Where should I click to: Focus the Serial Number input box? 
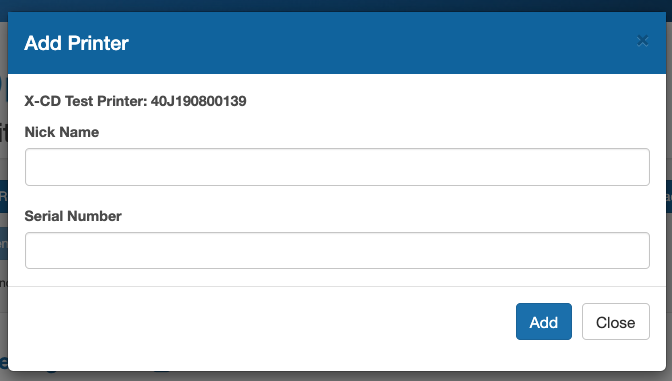coord(337,250)
